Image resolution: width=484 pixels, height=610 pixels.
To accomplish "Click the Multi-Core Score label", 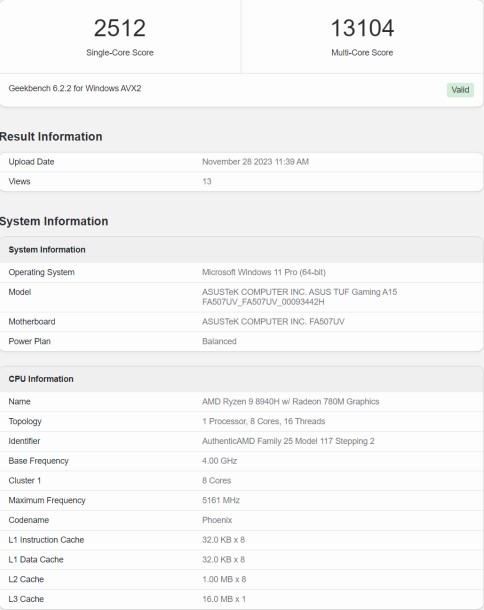I will click(362, 53).
